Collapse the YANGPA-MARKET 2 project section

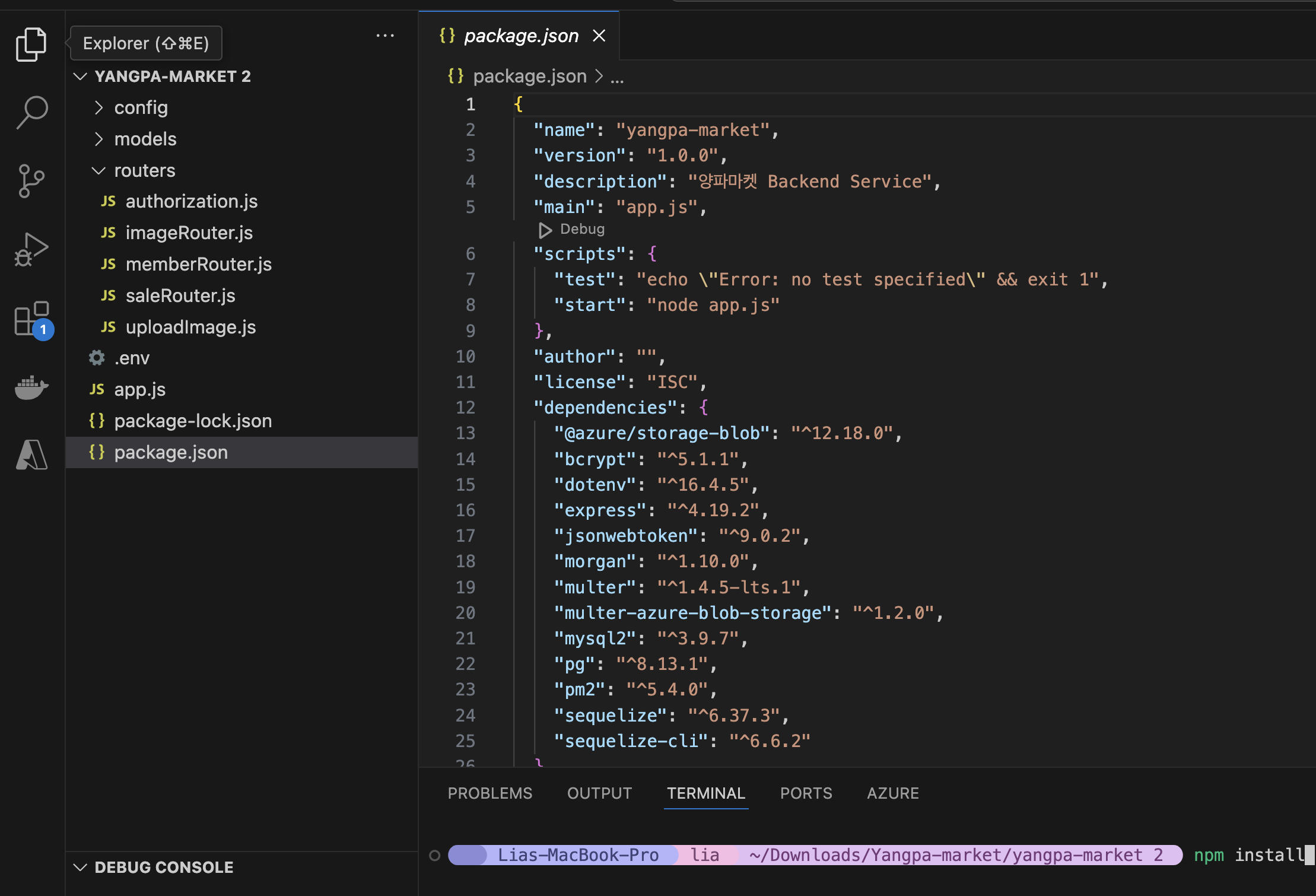(172, 76)
